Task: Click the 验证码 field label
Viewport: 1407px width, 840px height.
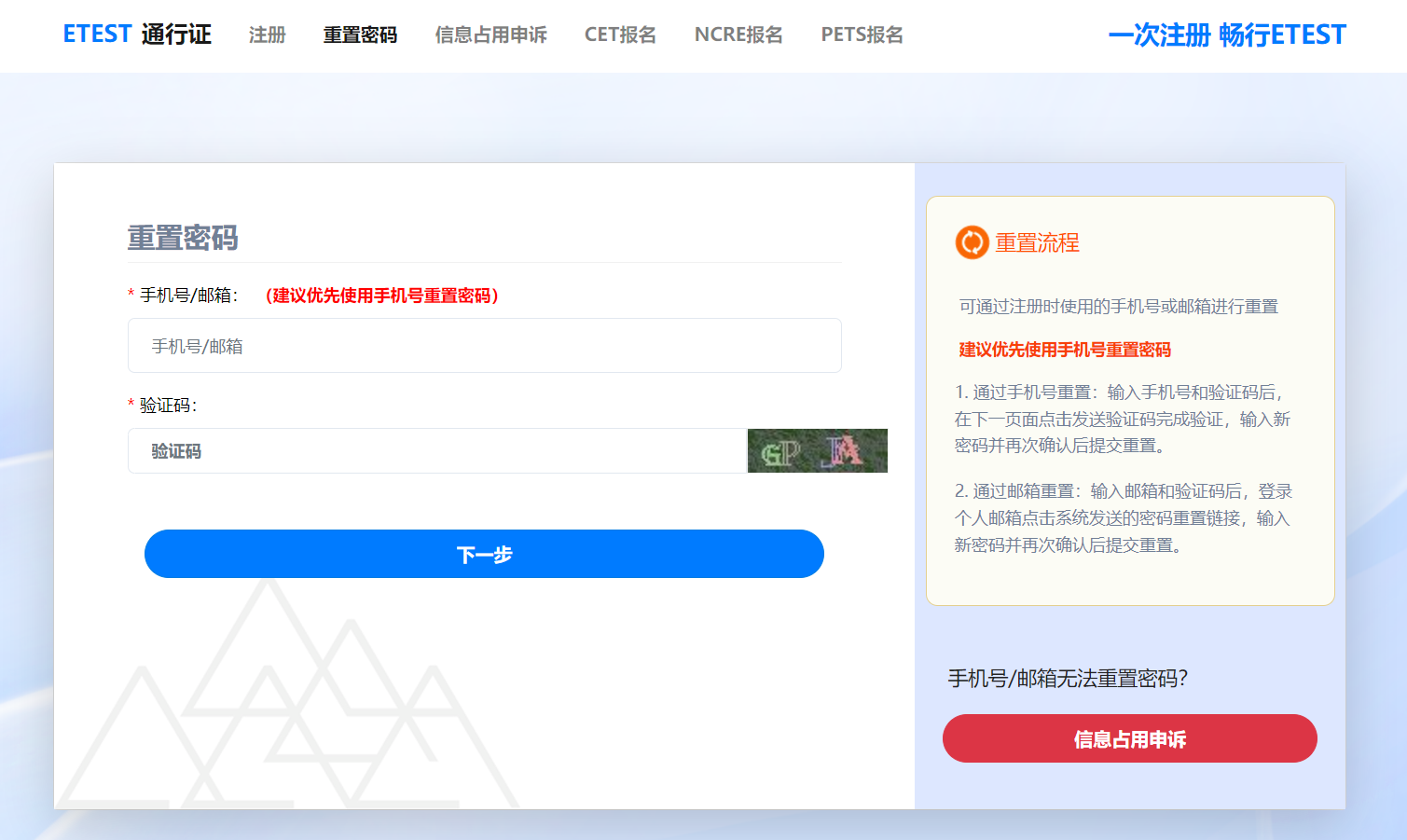Action: click(x=168, y=406)
